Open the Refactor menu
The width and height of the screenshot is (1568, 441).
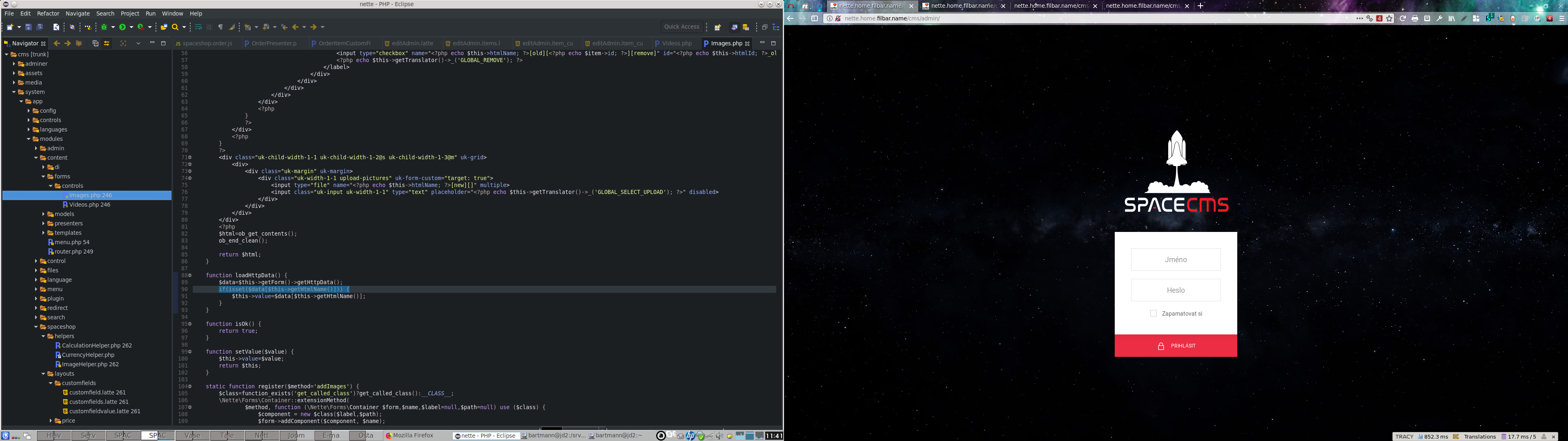coord(48,13)
